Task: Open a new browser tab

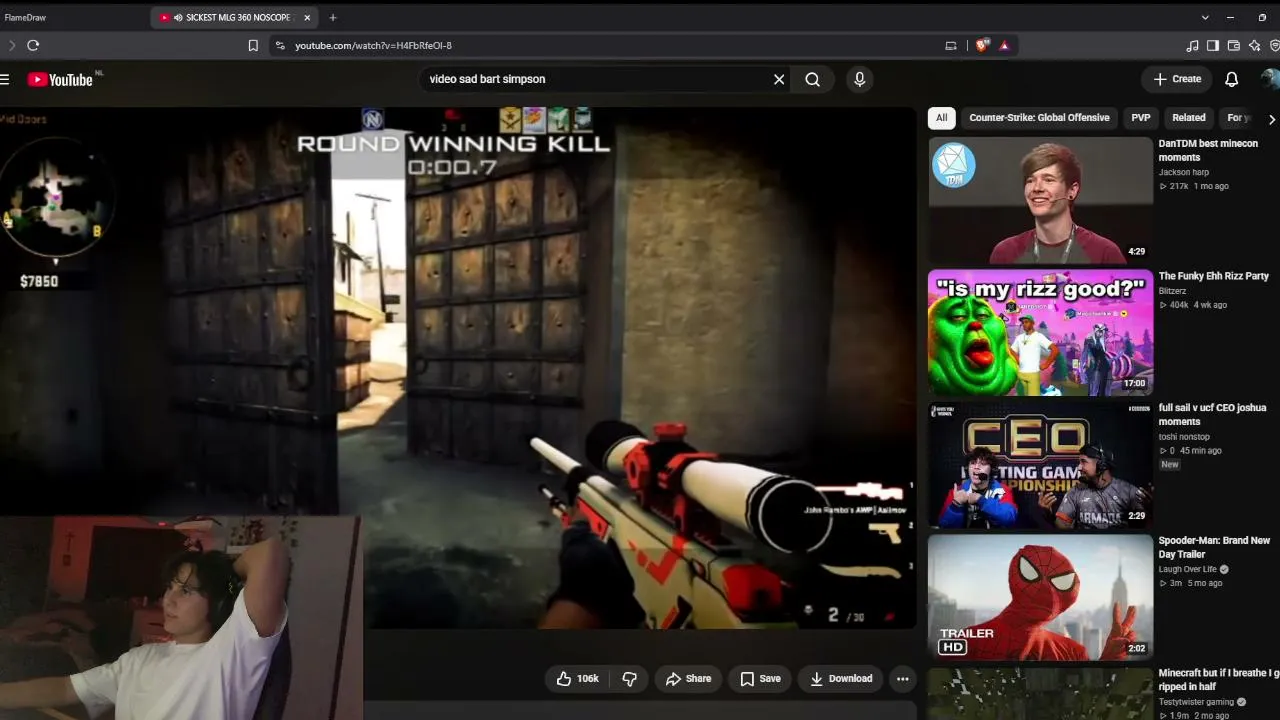Action: (x=333, y=17)
